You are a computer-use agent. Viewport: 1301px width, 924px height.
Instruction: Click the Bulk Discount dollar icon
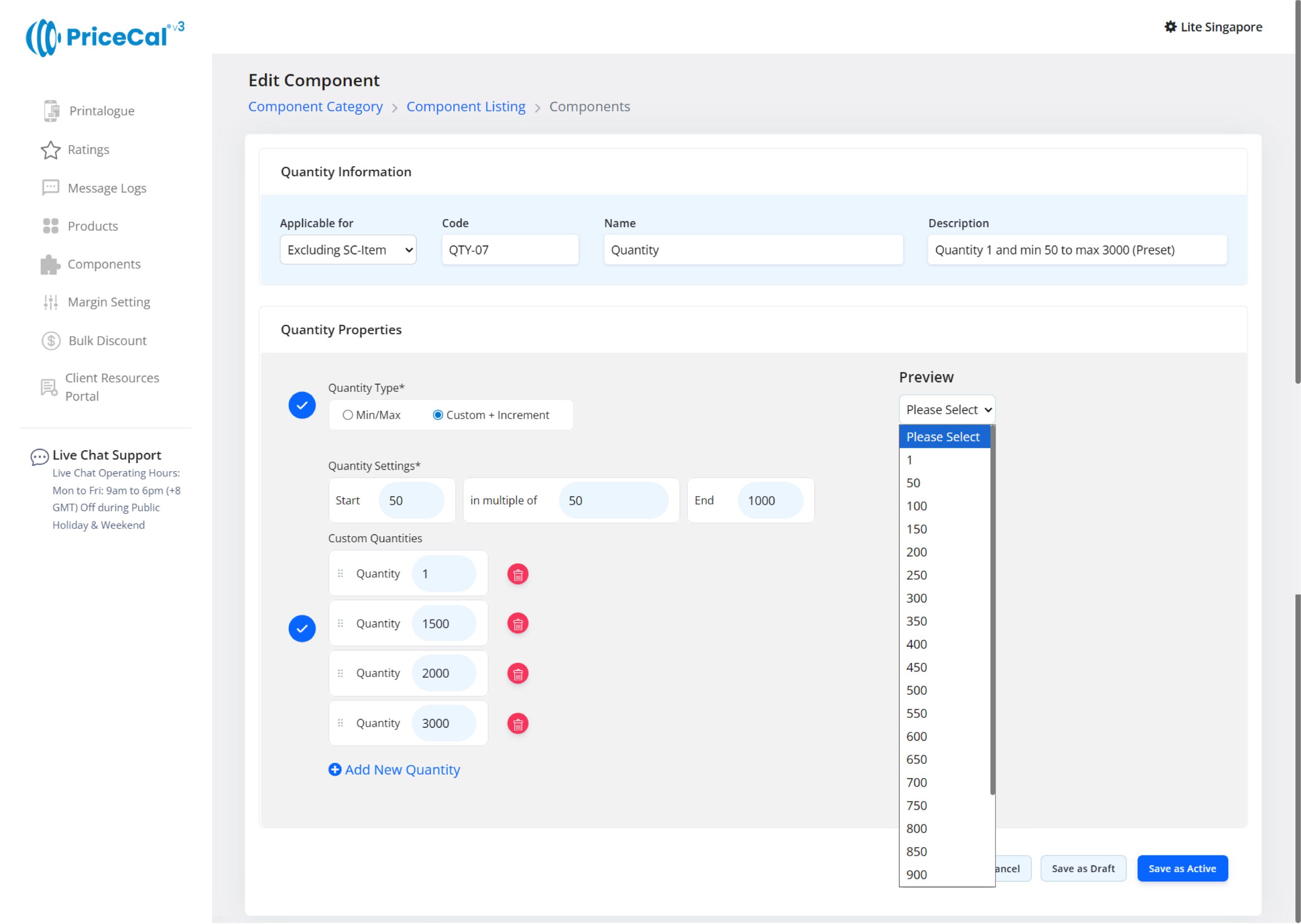[x=51, y=341]
